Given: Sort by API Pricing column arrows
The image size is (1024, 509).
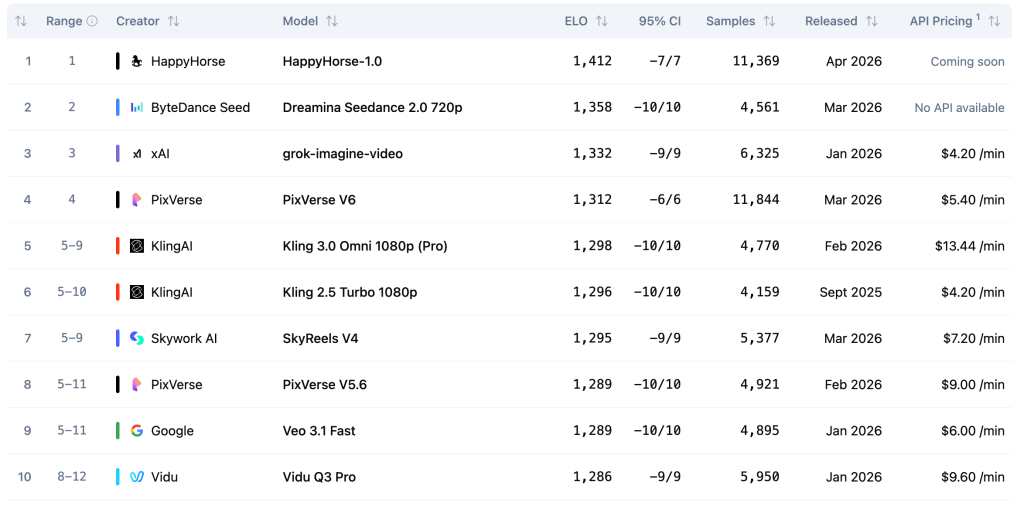Looking at the screenshot, I should click(994, 21).
